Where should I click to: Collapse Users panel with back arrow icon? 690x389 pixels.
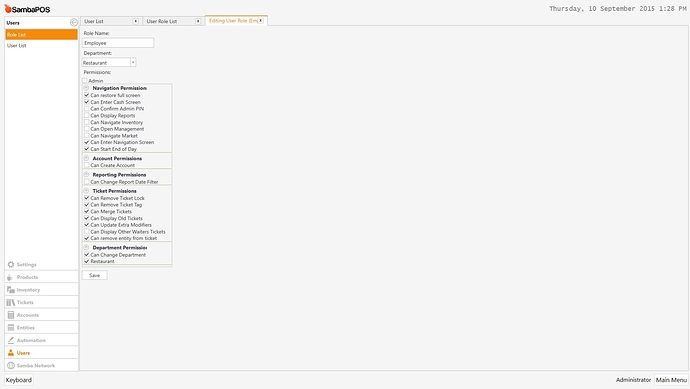click(73, 22)
